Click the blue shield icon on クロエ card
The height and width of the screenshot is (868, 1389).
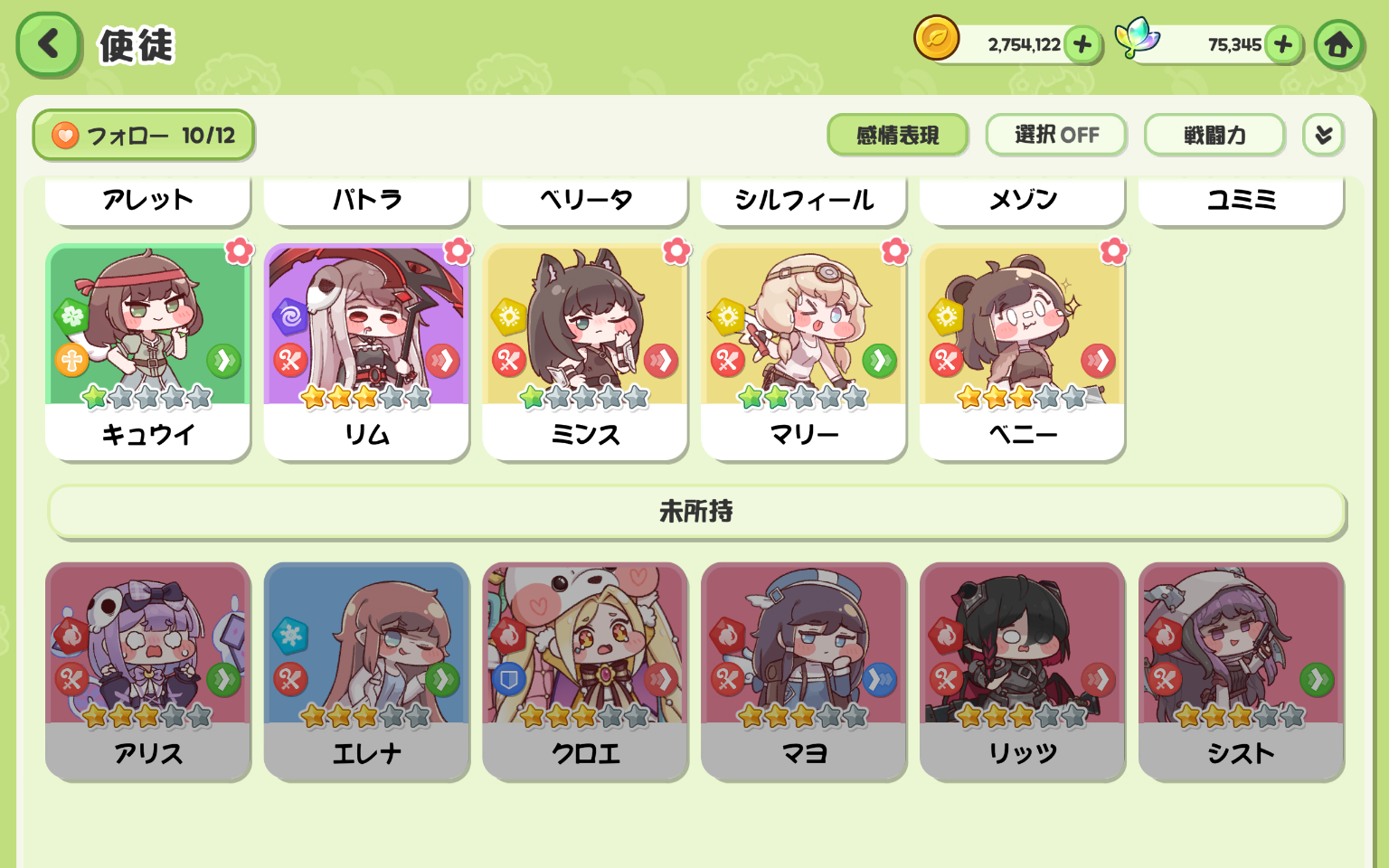pos(508,679)
